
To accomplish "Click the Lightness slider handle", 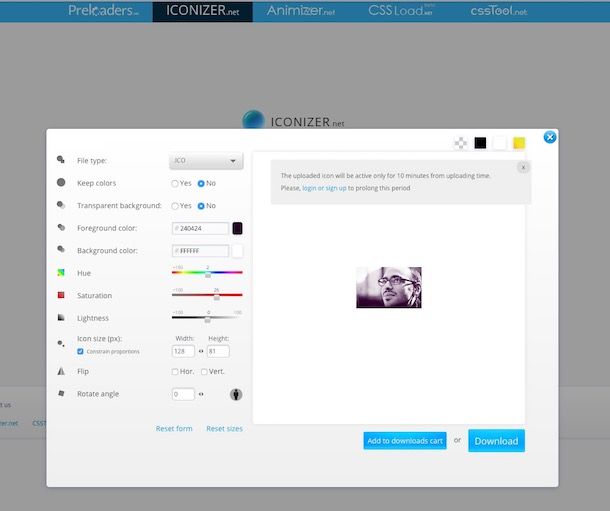I will (x=207, y=320).
